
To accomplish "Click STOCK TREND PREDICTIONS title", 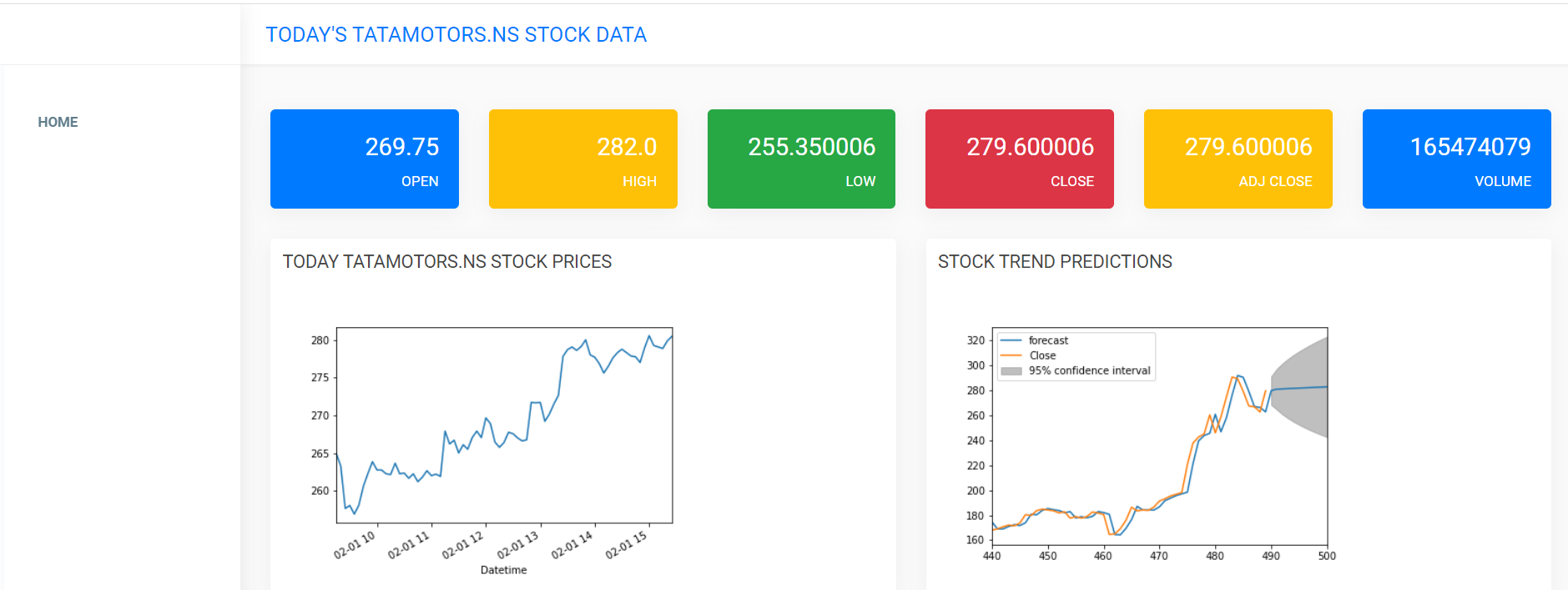I will (1055, 262).
